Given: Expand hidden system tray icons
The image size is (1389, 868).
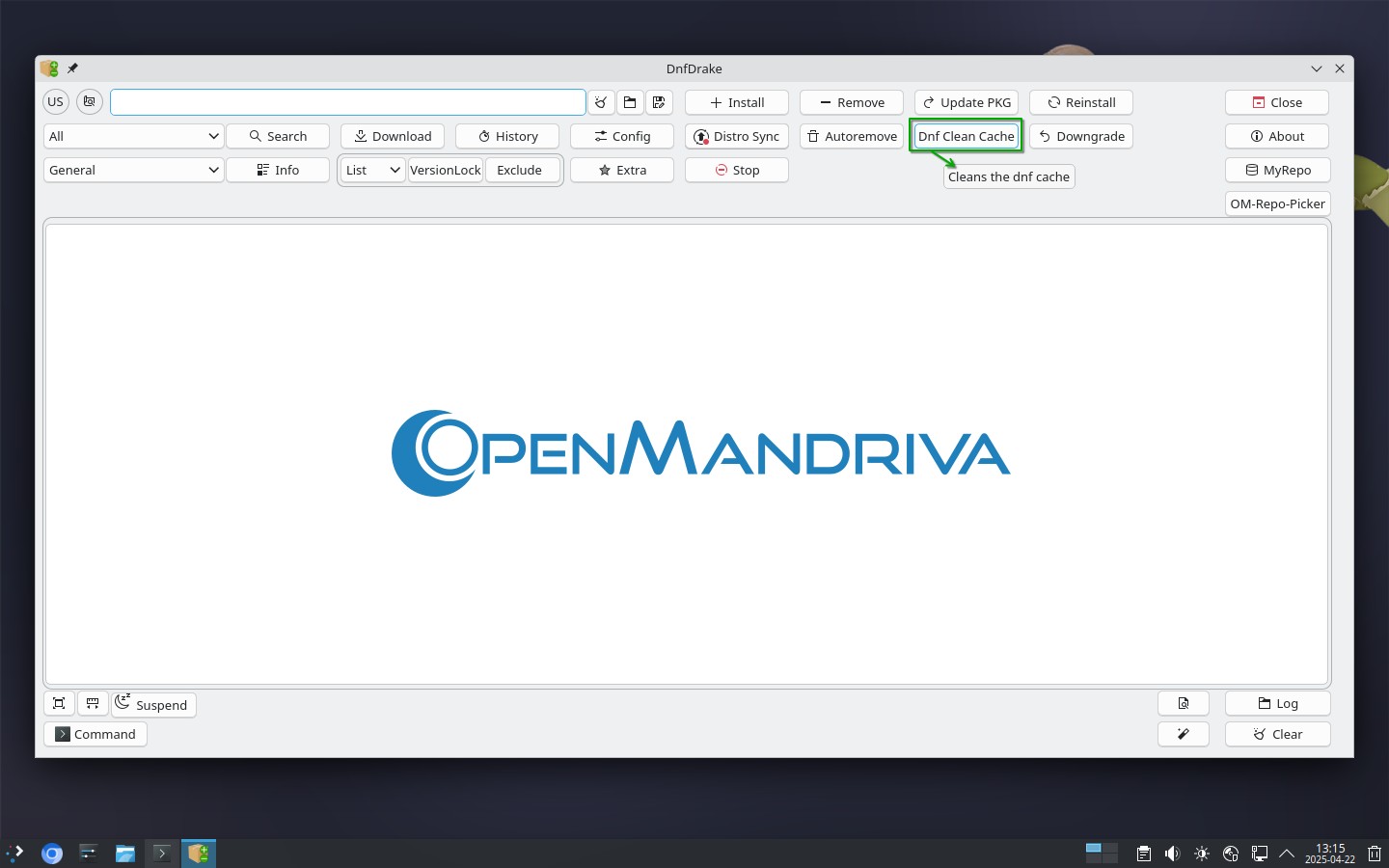Looking at the screenshot, I should [1287, 854].
